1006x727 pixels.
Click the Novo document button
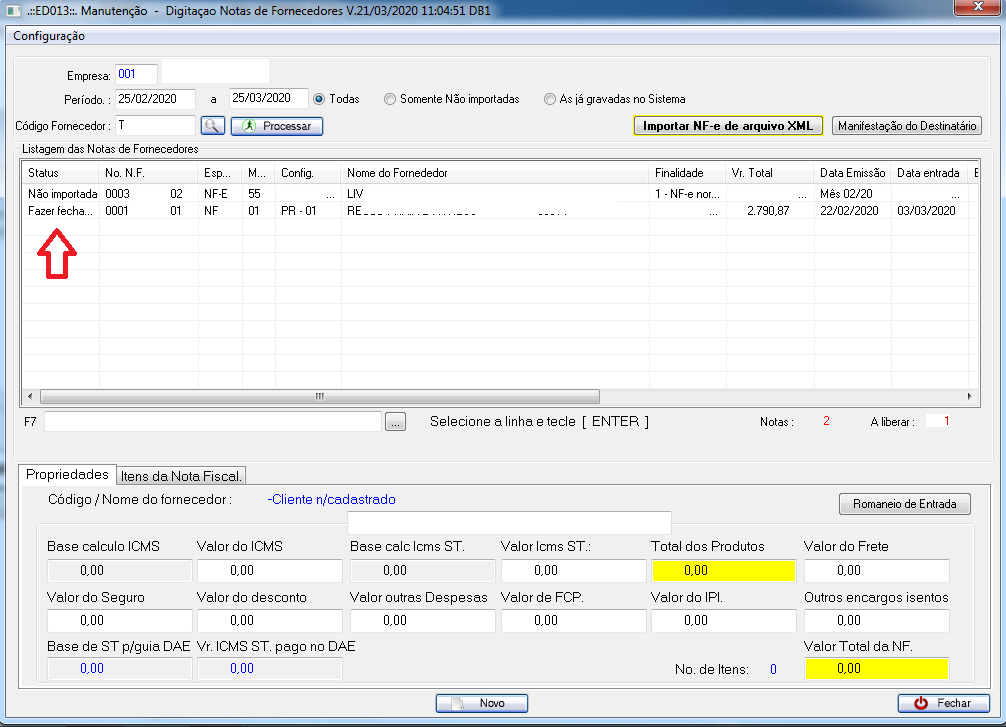(481, 703)
